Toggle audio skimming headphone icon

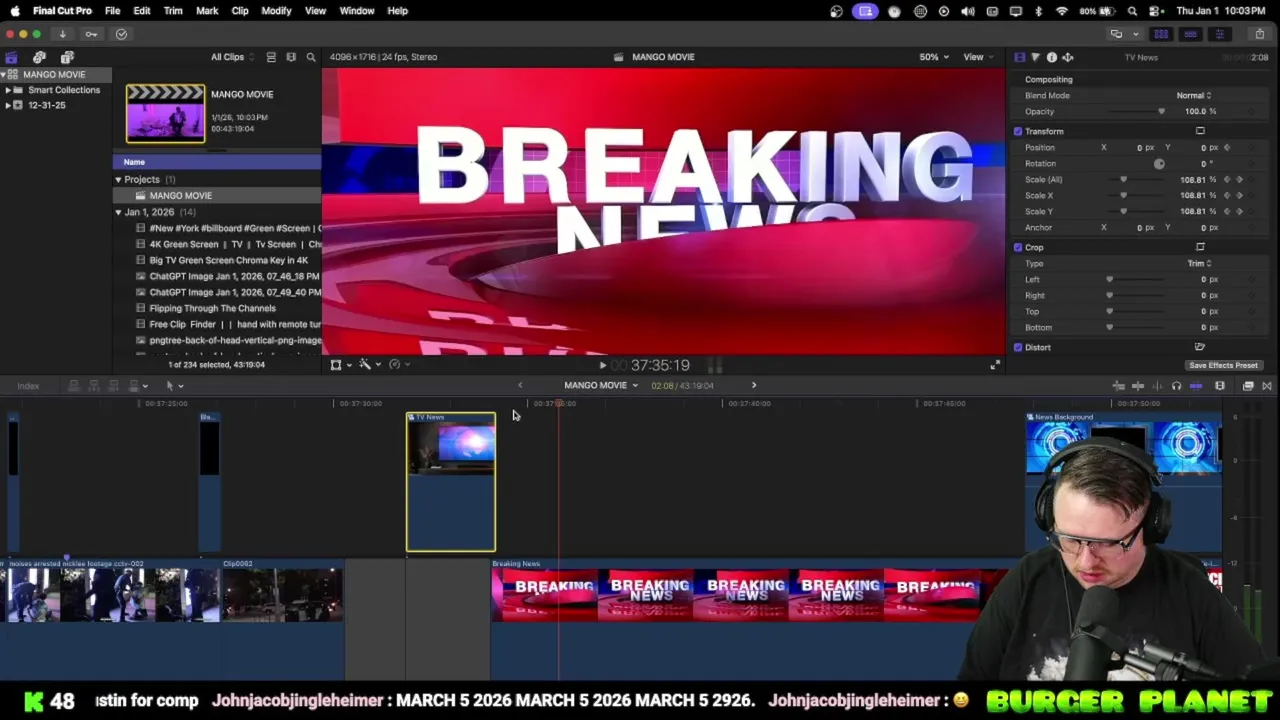(x=1176, y=386)
